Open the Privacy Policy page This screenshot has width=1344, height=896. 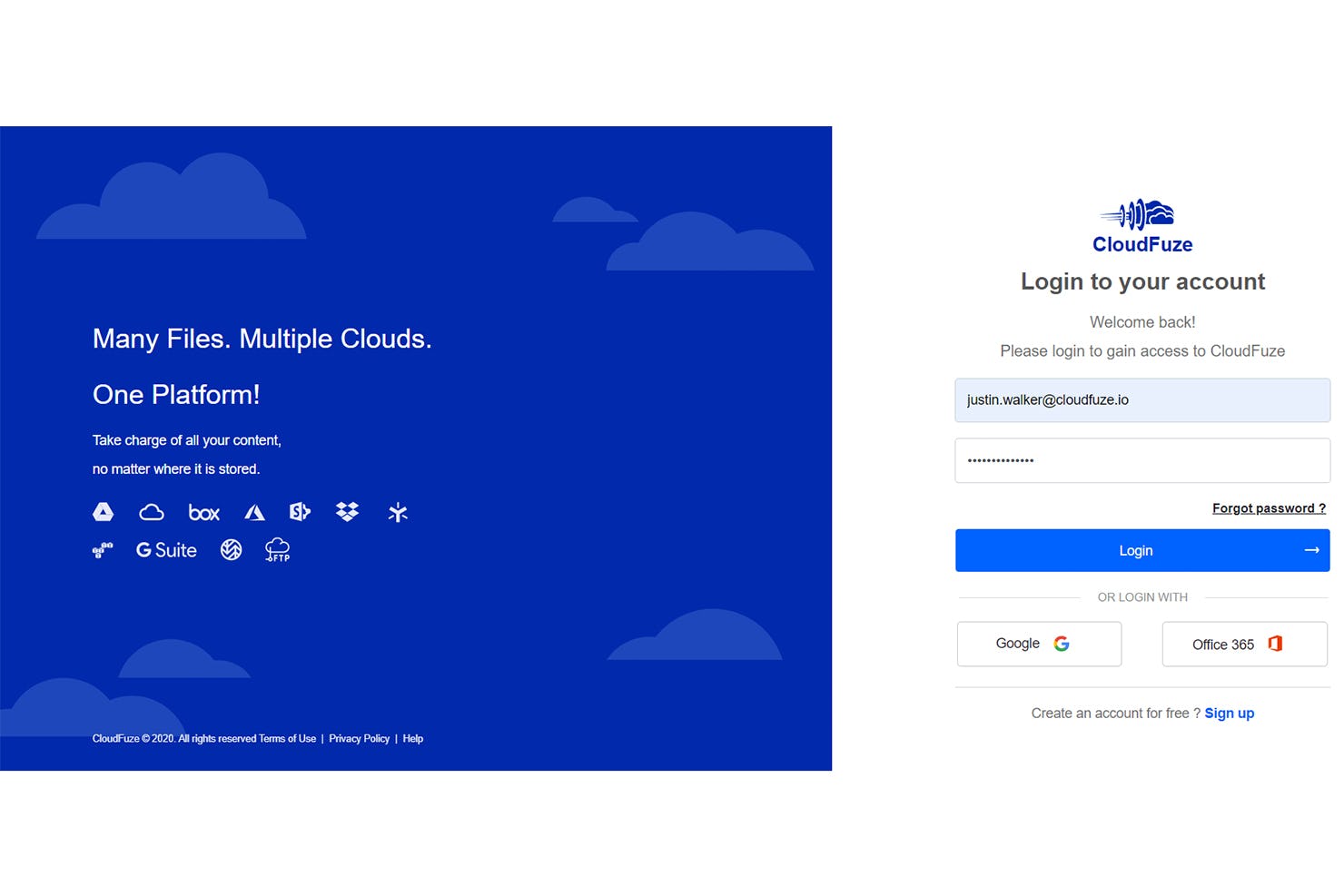[x=359, y=738]
